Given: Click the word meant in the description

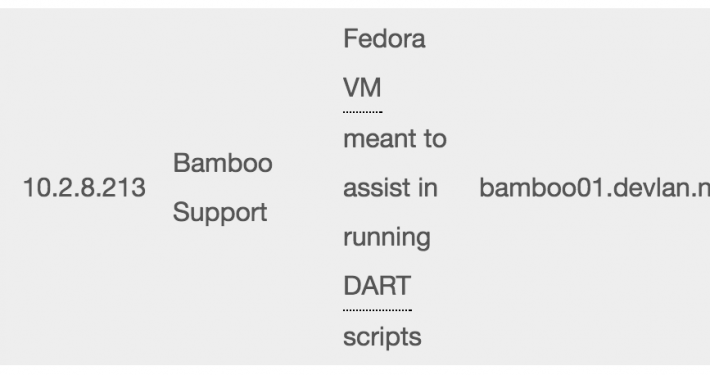Looking at the screenshot, I should (379, 138).
